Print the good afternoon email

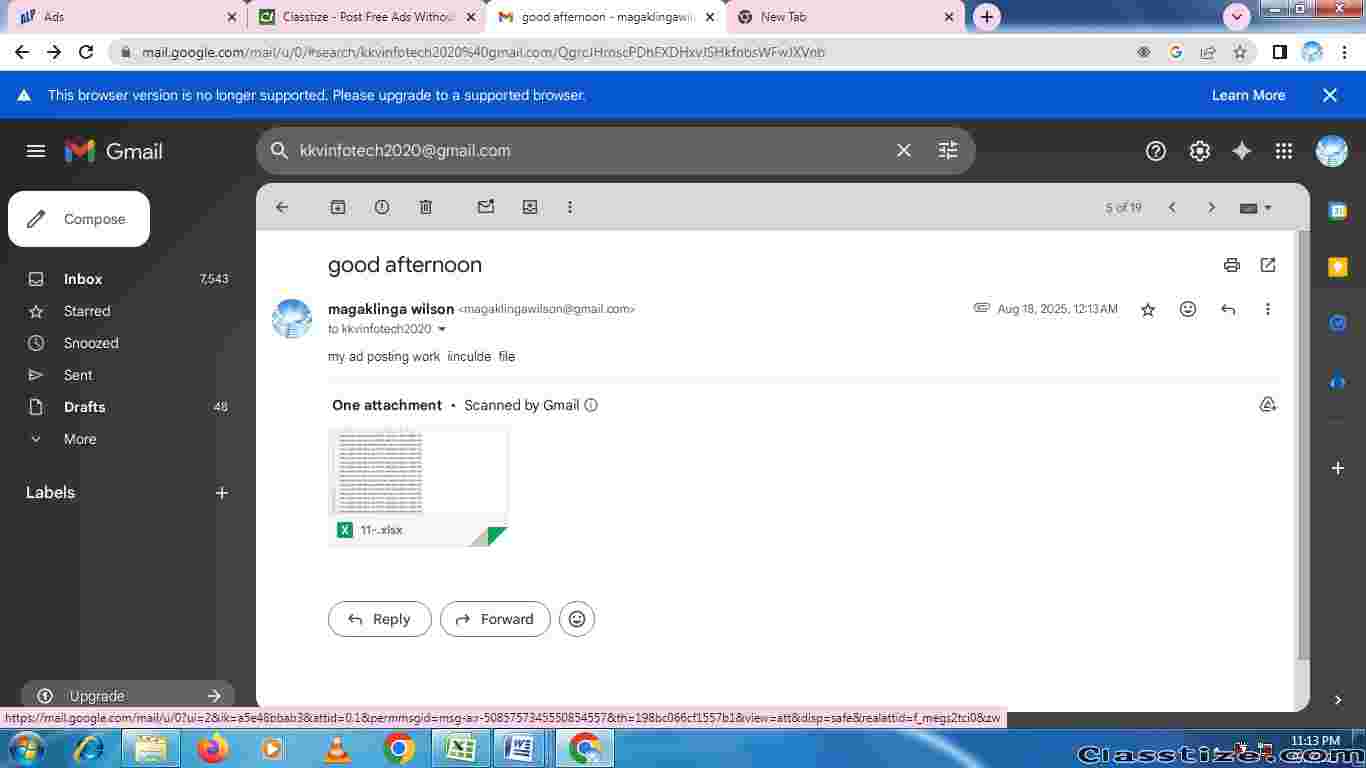coord(1231,265)
